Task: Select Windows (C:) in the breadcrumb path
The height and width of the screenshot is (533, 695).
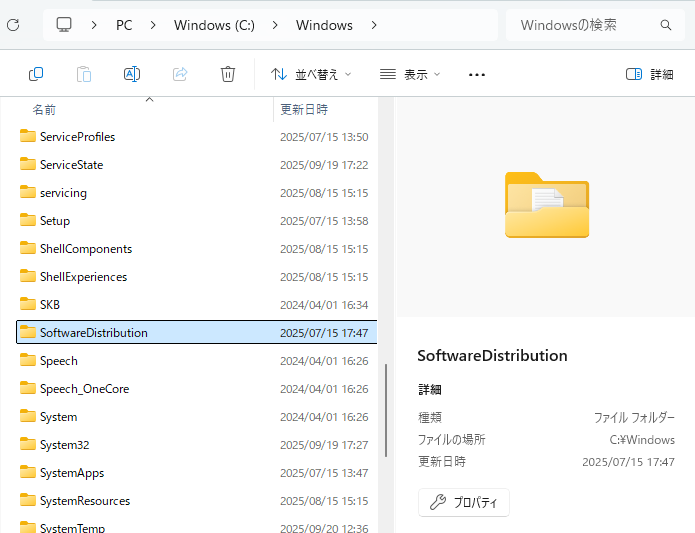Action: [x=214, y=25]
